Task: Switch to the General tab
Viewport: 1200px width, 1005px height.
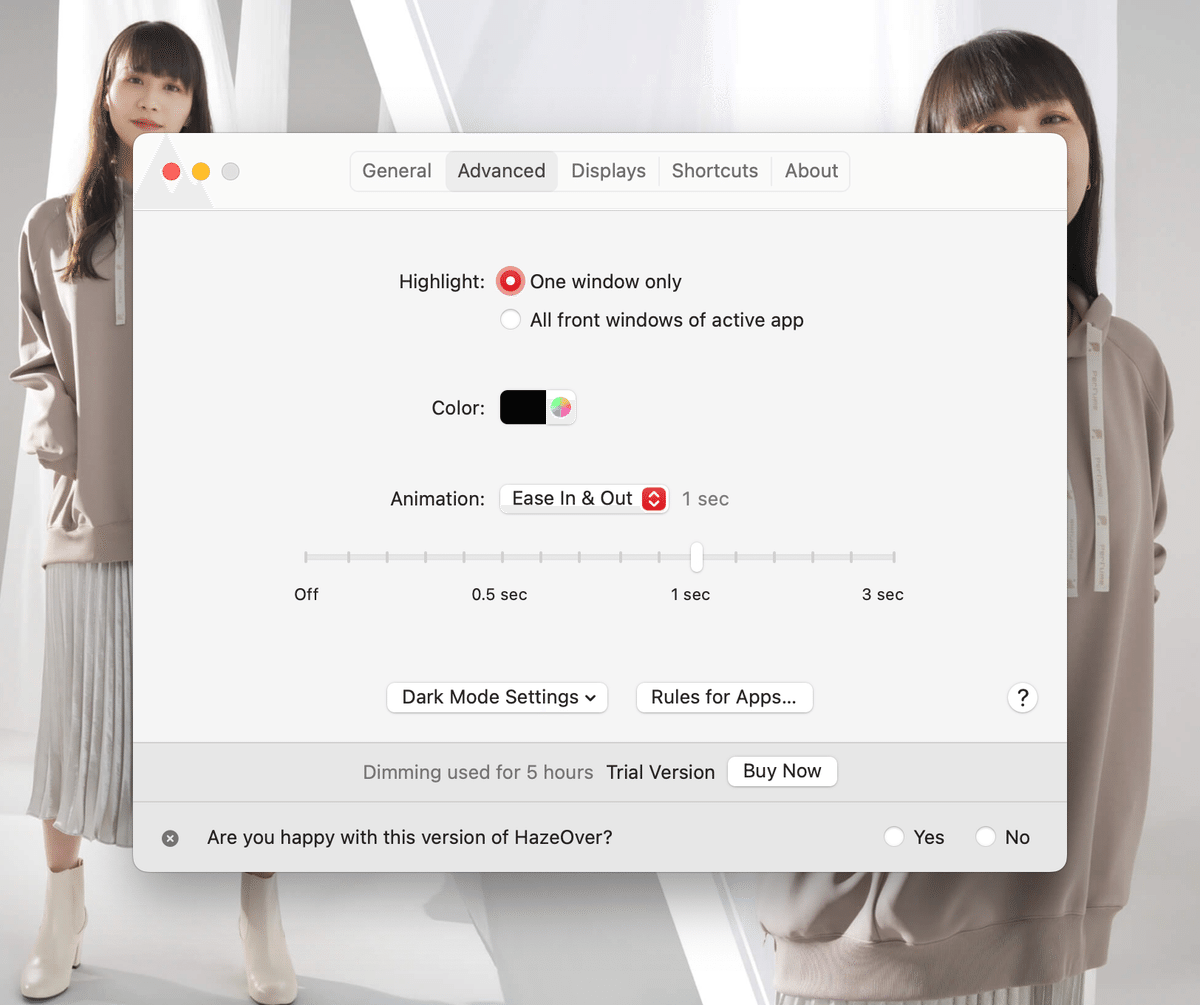Action: coord(397,171)
